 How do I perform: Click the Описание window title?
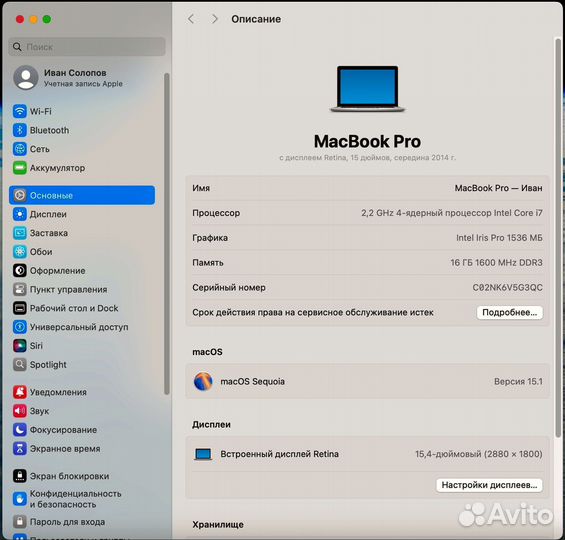(256, 19)
